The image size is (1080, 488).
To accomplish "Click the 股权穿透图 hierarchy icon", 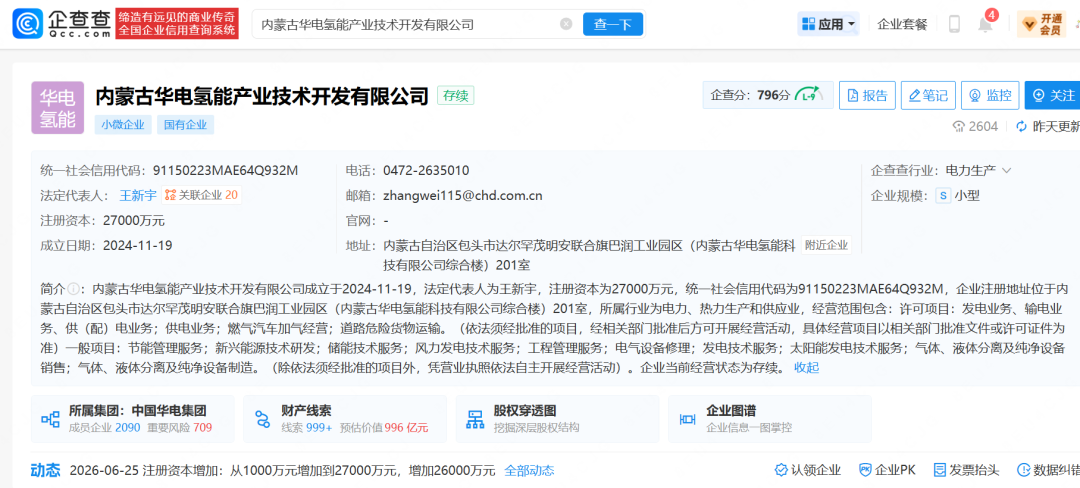I will point(475,418).
